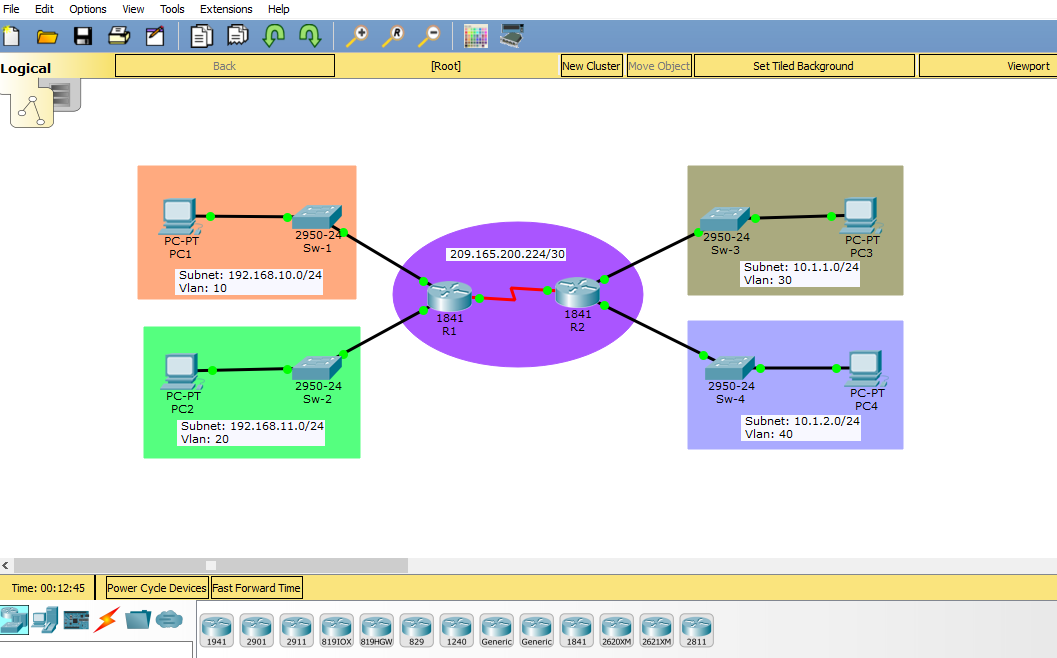Click the Paste toolbar icon
1057x658 pixels.
tap(237, 36)
